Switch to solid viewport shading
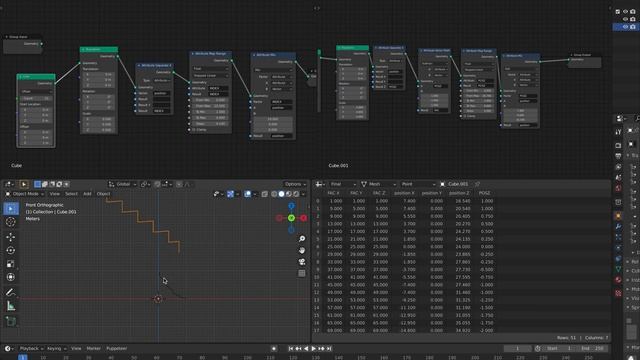Viewport: 640px width, 360px height. point(282,194)
